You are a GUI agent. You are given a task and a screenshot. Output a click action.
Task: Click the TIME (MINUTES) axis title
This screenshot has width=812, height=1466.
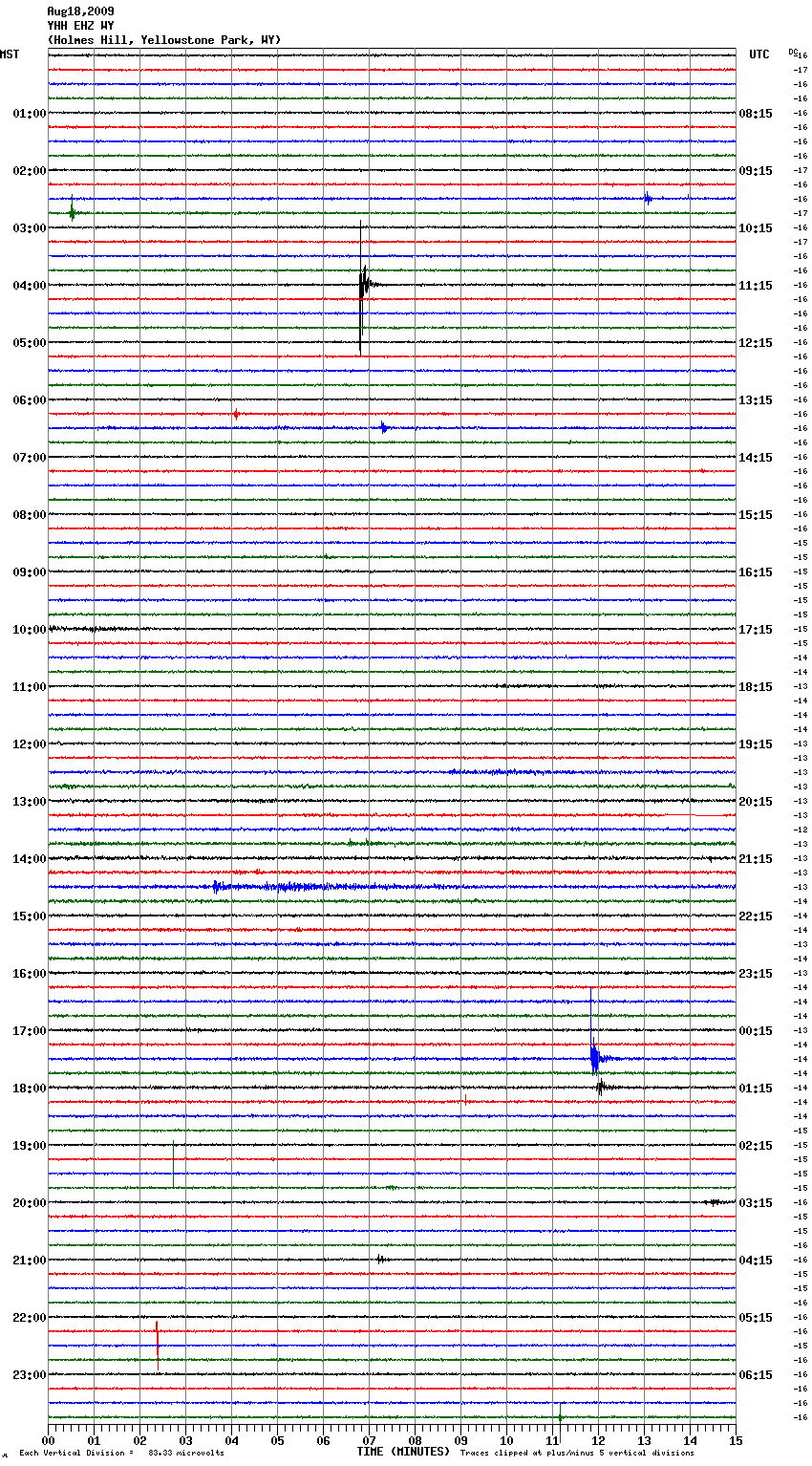403,1452
